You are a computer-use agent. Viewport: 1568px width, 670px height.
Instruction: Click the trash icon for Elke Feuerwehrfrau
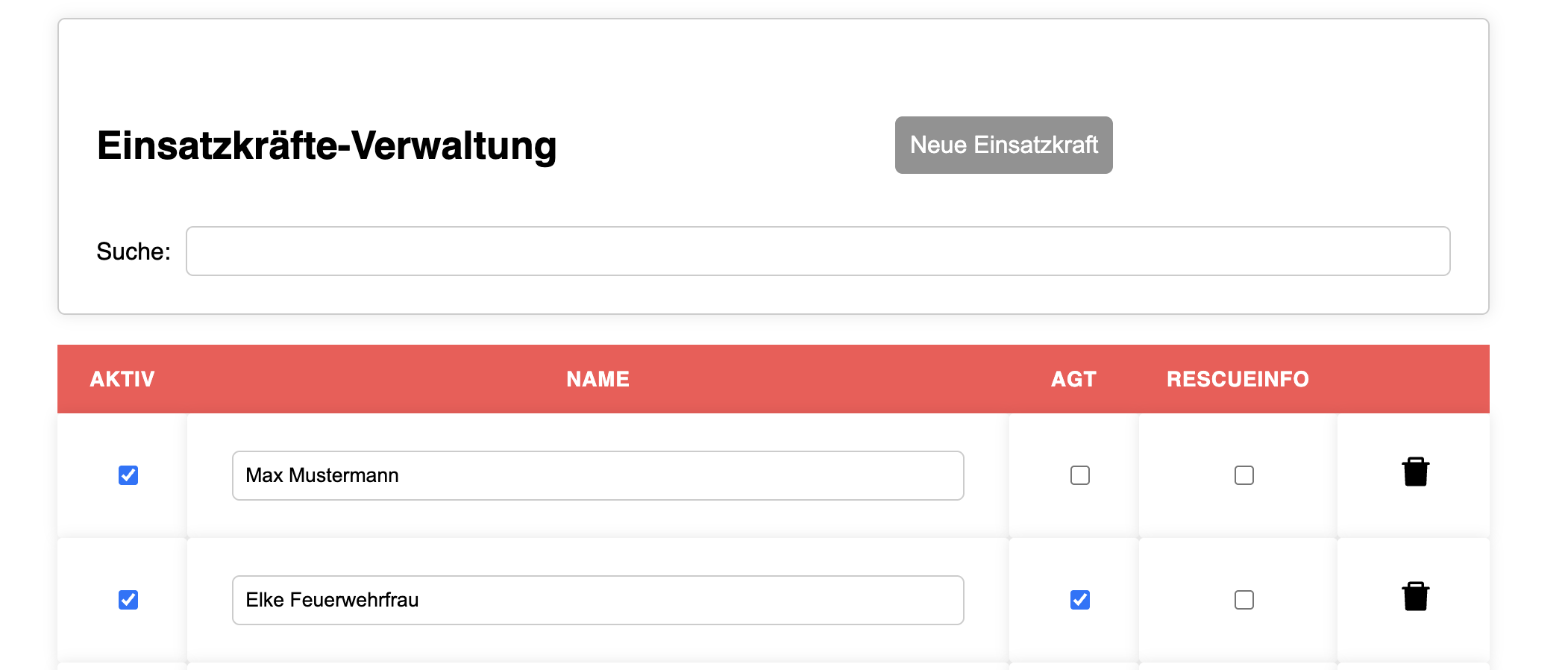tap(1415, 596)
